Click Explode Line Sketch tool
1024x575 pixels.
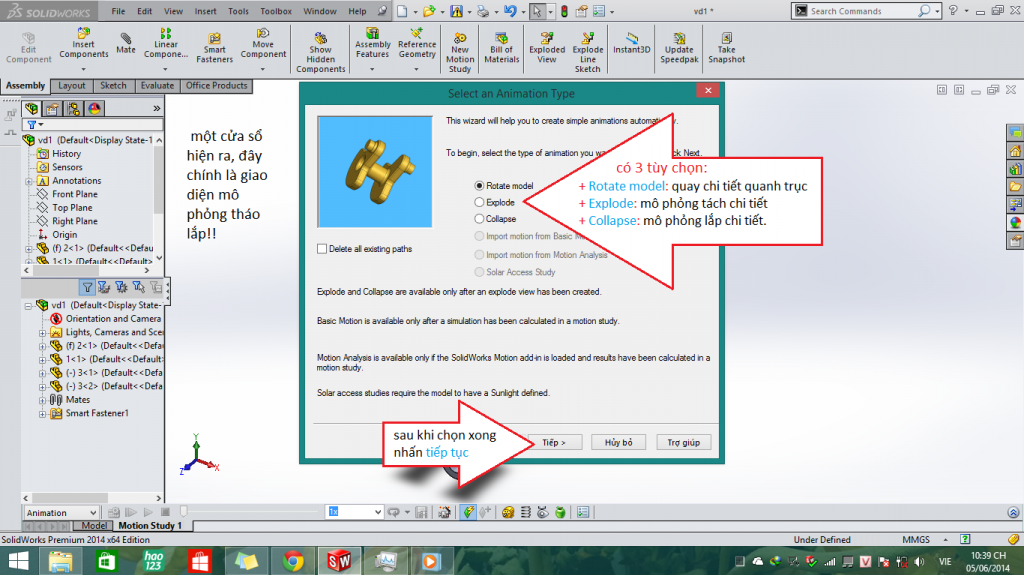(588, 52)
